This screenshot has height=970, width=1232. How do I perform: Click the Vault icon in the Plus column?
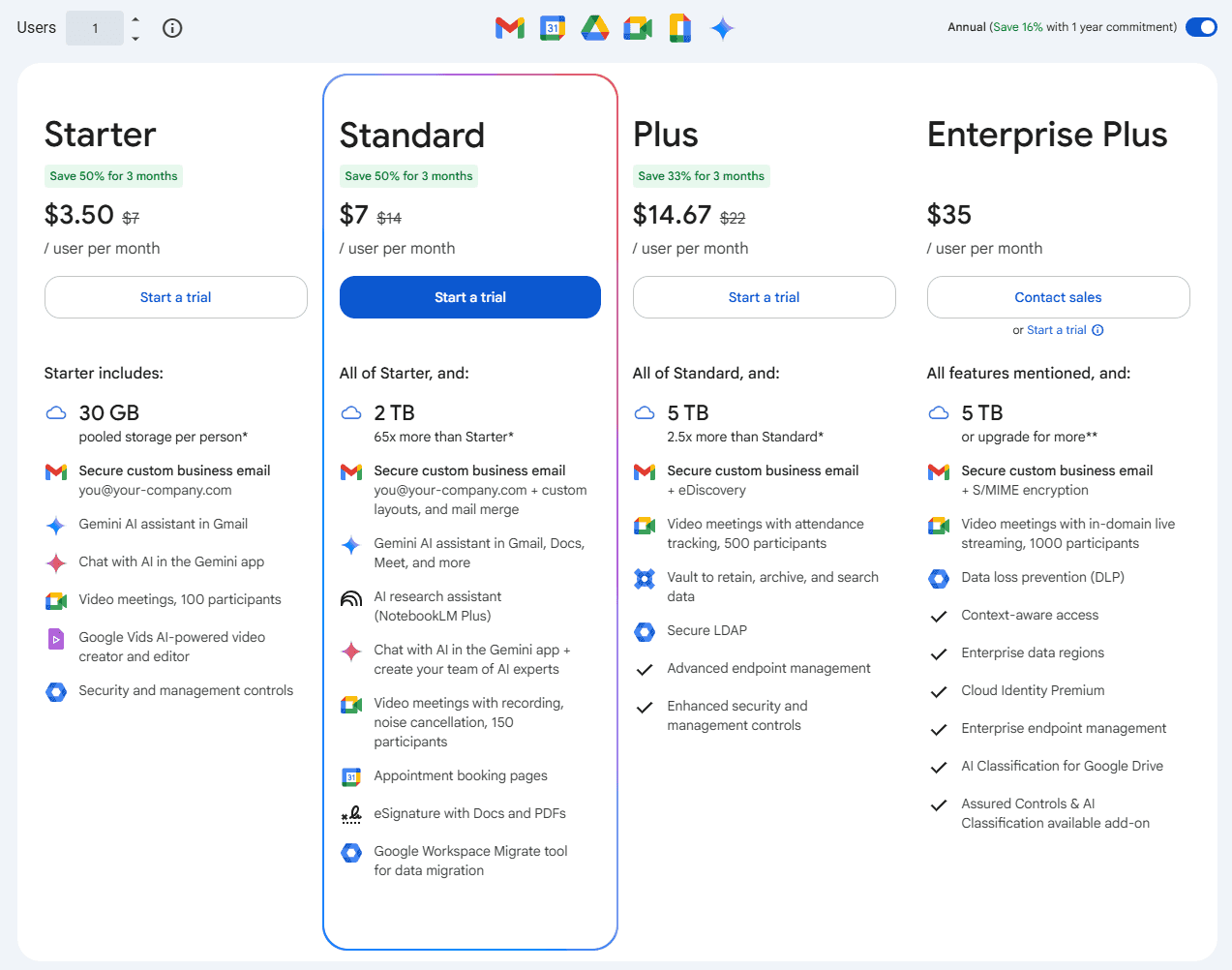click(x=645, y=578)
